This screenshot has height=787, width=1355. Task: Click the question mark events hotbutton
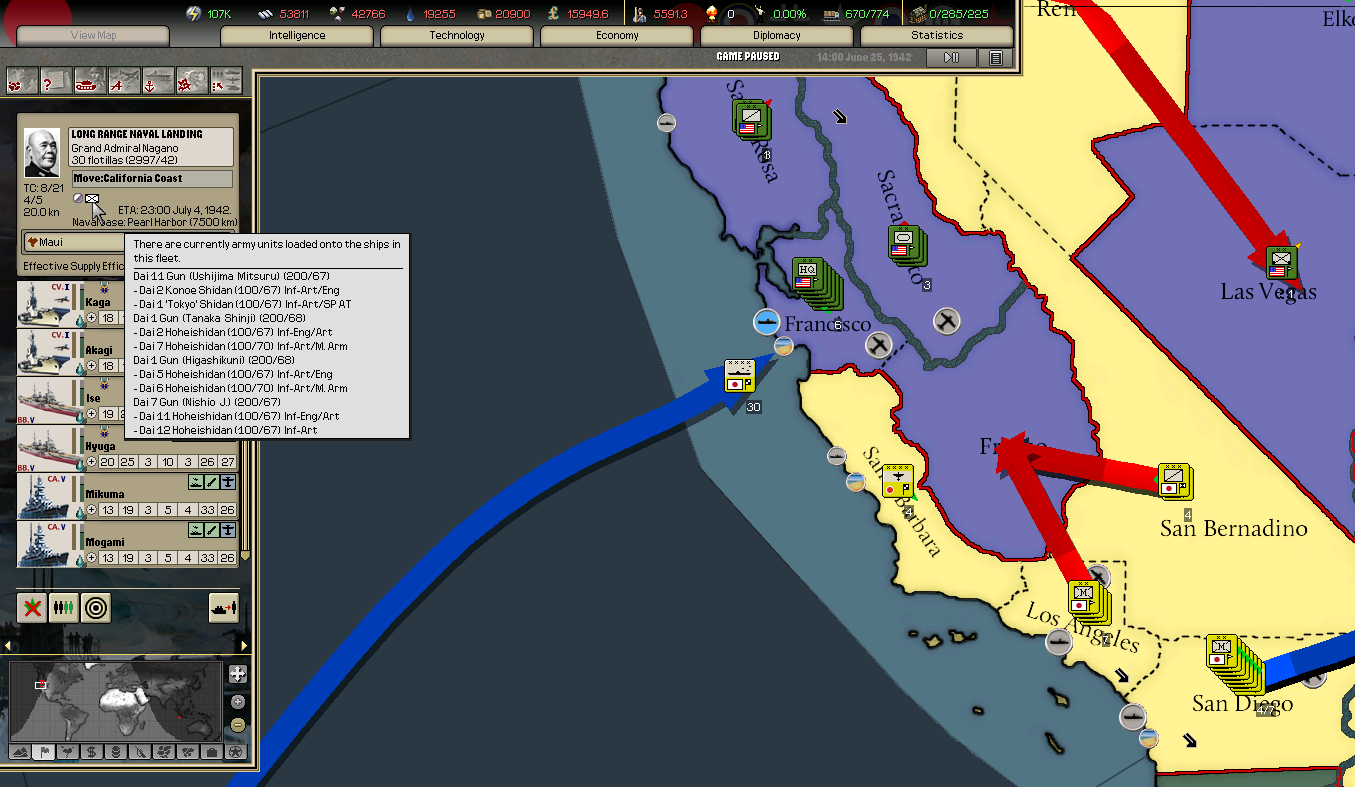coord(56,80)
